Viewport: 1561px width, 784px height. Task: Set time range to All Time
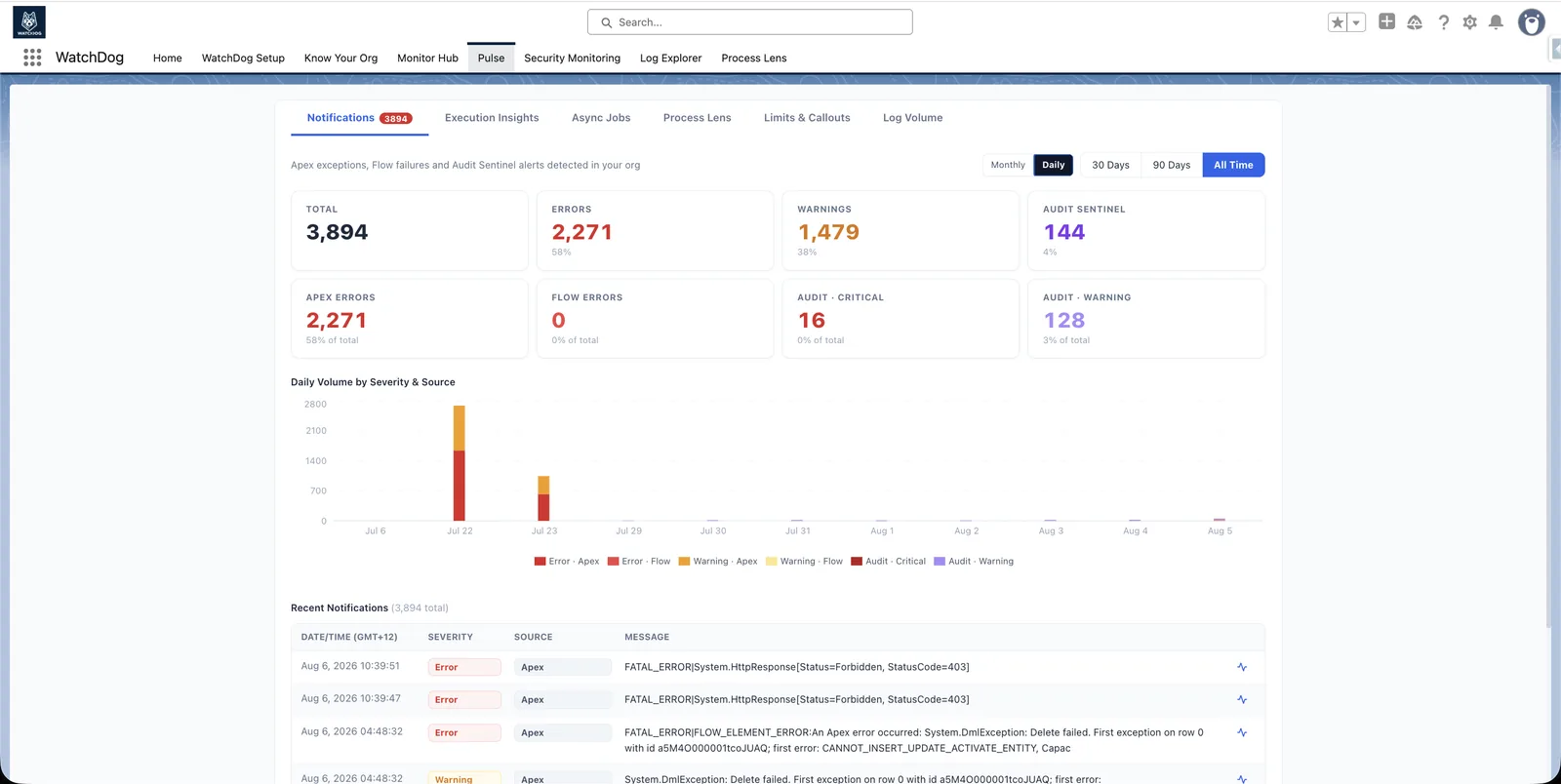click(1233, 165)
